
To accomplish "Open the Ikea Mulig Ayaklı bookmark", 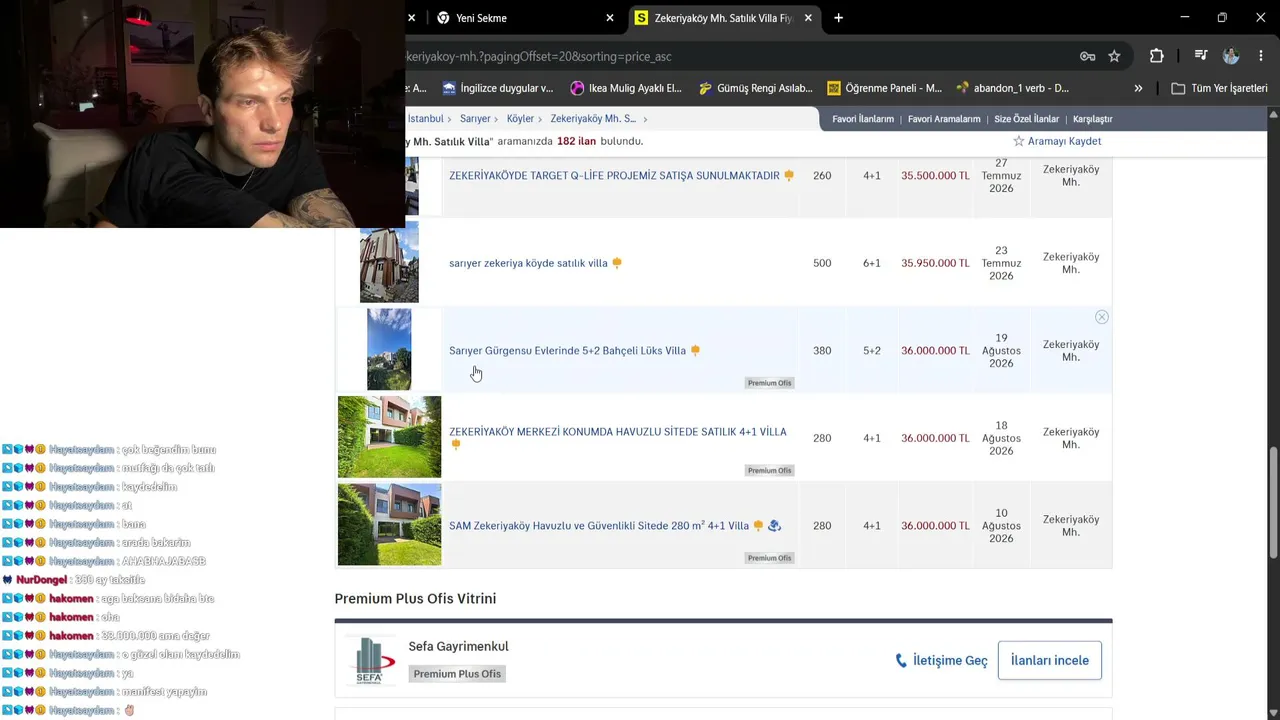I will click(x=626, y=88).
